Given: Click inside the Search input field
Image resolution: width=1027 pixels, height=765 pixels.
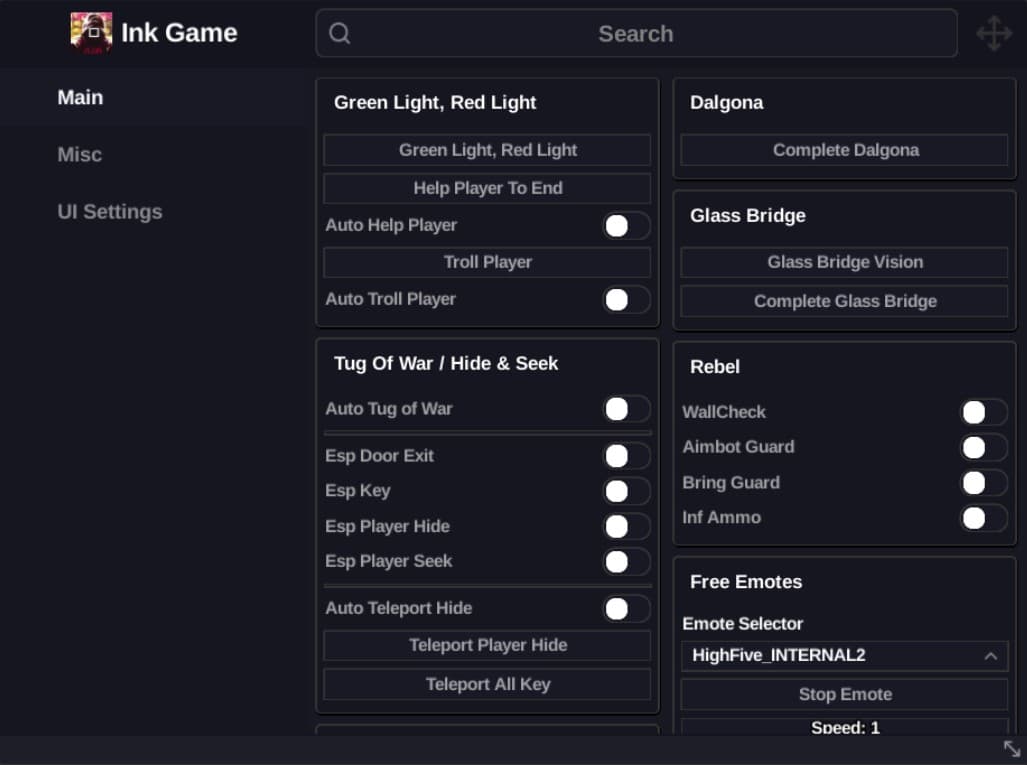Looking at the screenshot, I should pos(636,33).
